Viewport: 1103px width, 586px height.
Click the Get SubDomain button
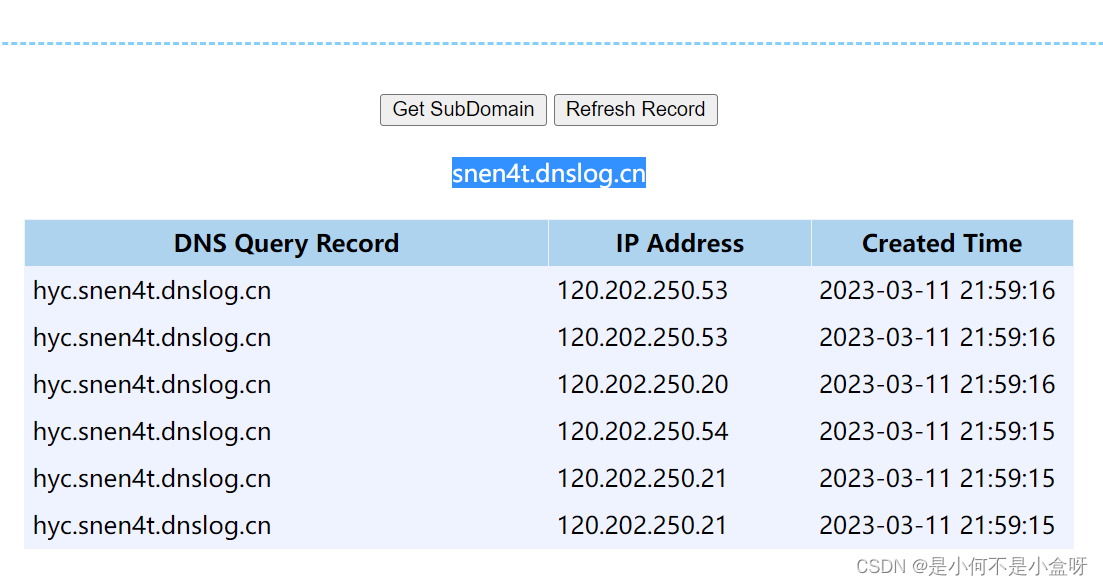463,110
